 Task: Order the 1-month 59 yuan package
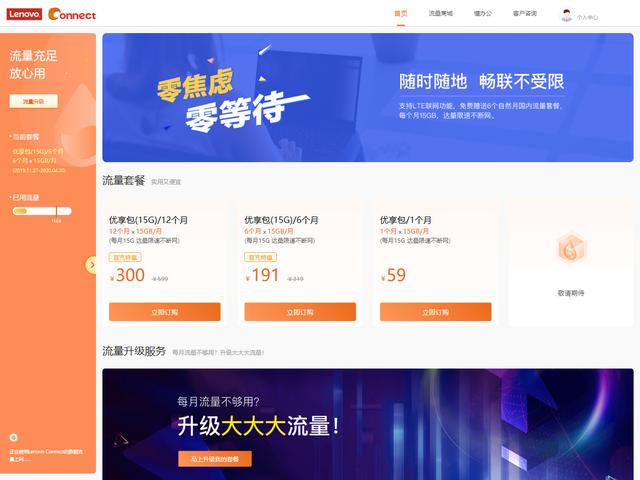pyautogui.click(x=436, y=312)
